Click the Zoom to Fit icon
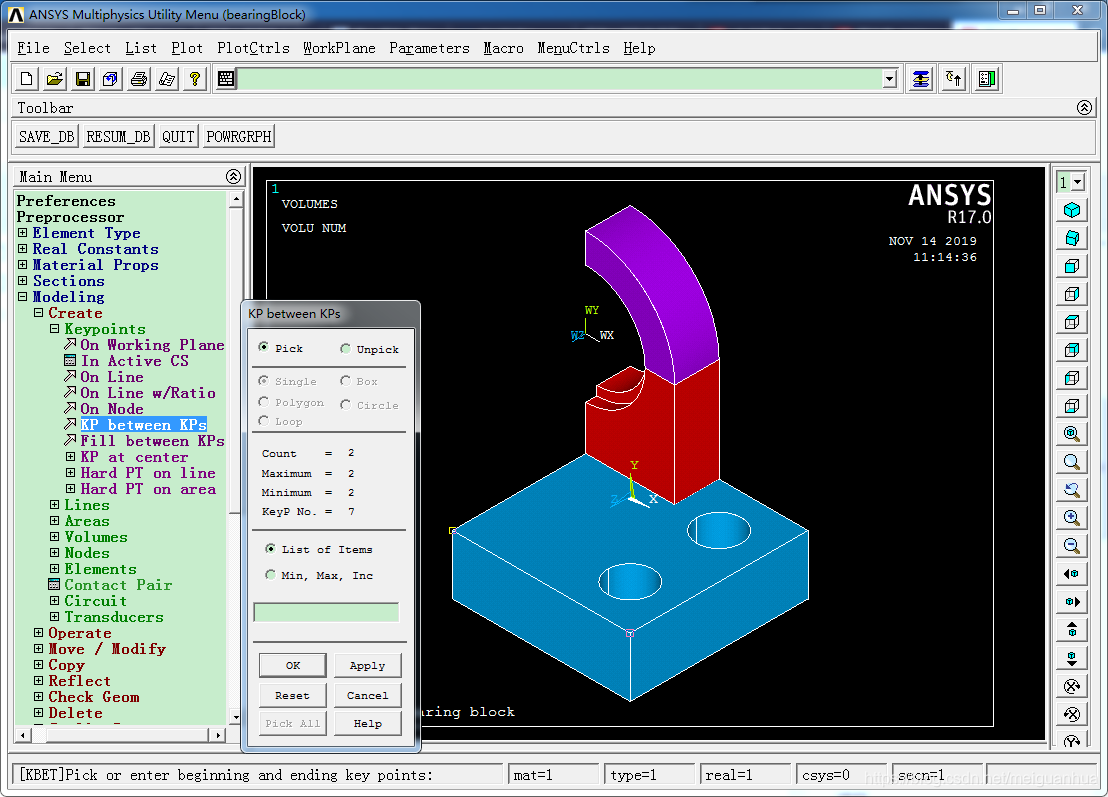This screenshot has width=1108, height=797. point(1072,434)
